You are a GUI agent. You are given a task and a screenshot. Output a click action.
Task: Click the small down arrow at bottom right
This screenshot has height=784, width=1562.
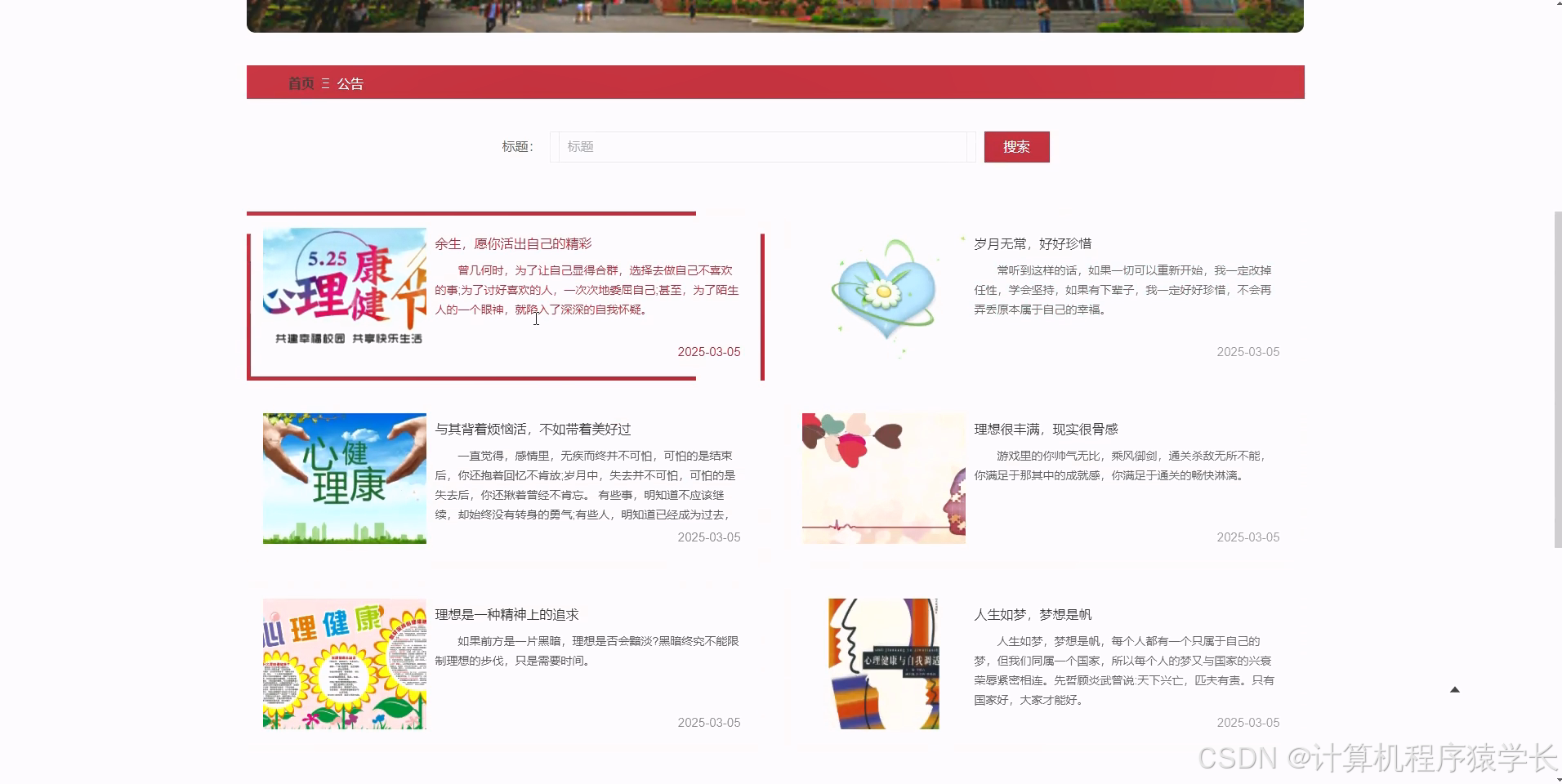pyautogui.click(x=1455, y=688)
